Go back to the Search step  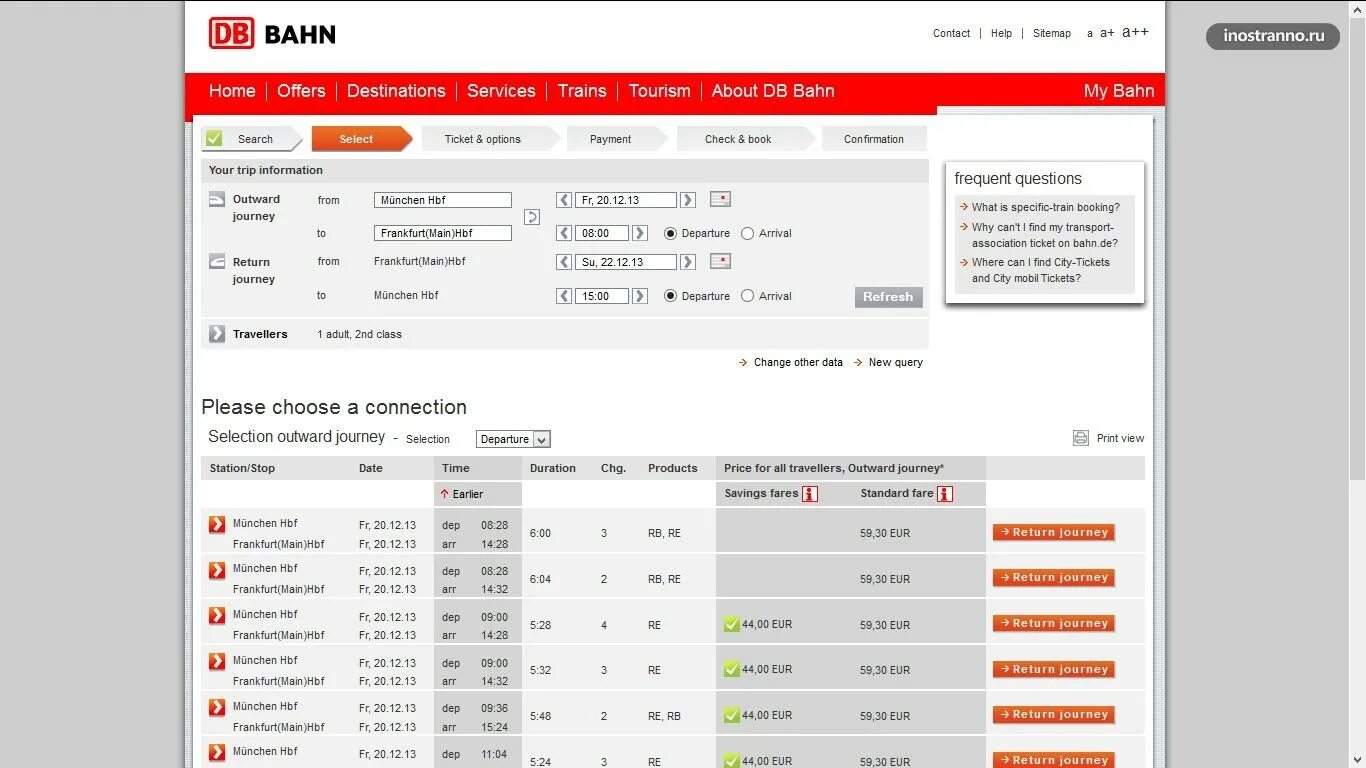251,139
